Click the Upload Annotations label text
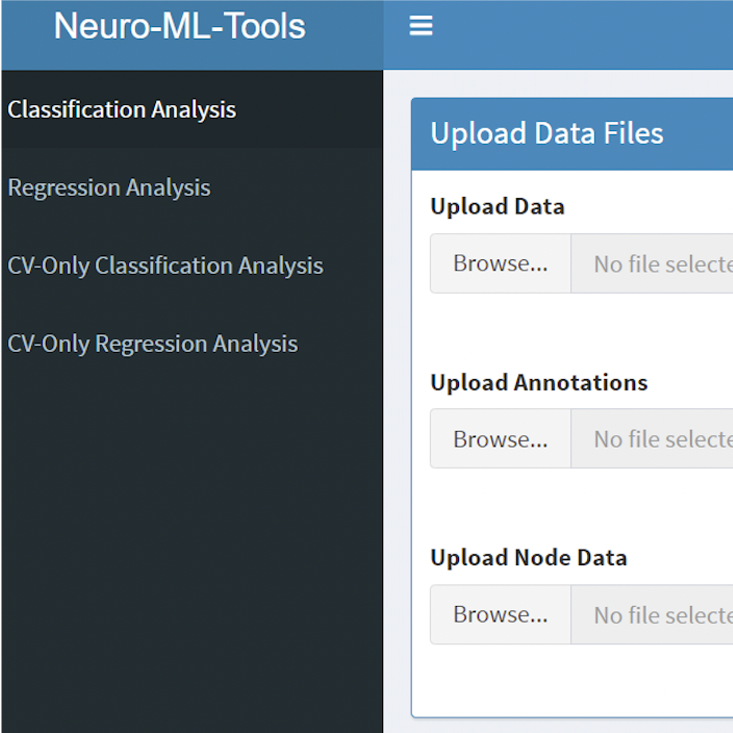This screenshot has width=733, height=733. coord(539,383)
